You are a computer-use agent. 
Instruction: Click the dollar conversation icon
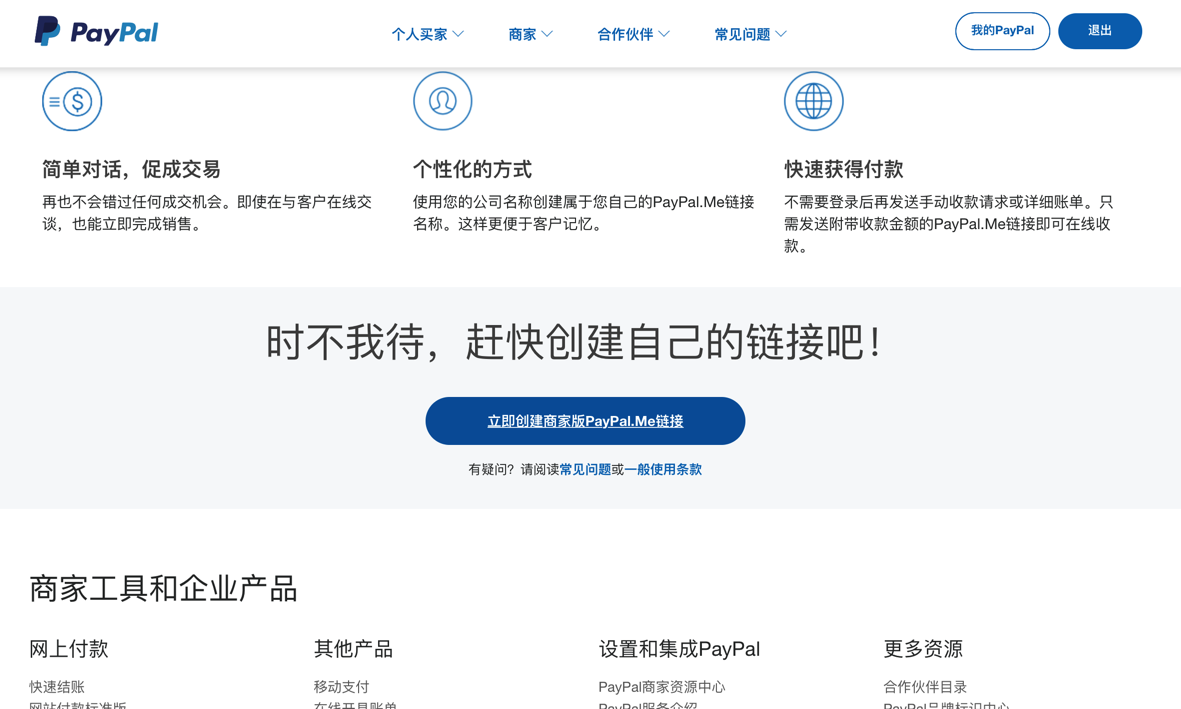point(72,101)
